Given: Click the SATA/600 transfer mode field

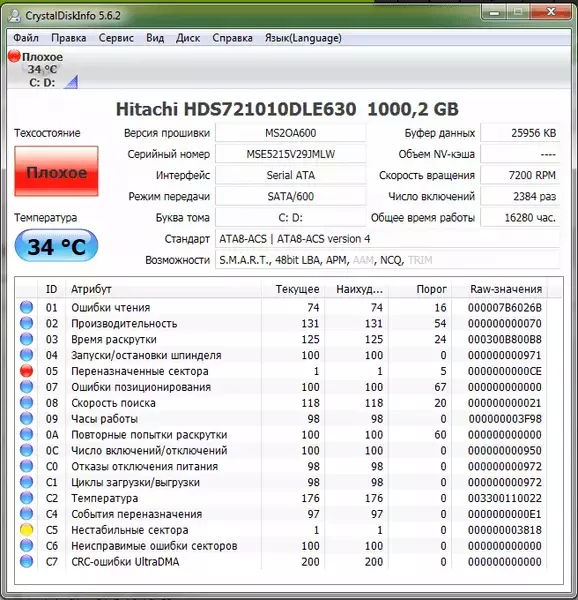Looking at the screenshot, I should click(x=291, y=196).
